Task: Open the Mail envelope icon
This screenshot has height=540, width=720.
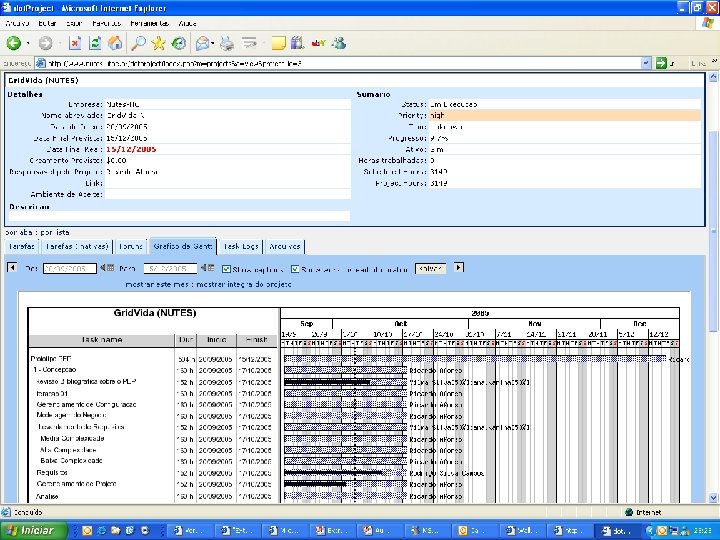Action: (x=203, y=43)
